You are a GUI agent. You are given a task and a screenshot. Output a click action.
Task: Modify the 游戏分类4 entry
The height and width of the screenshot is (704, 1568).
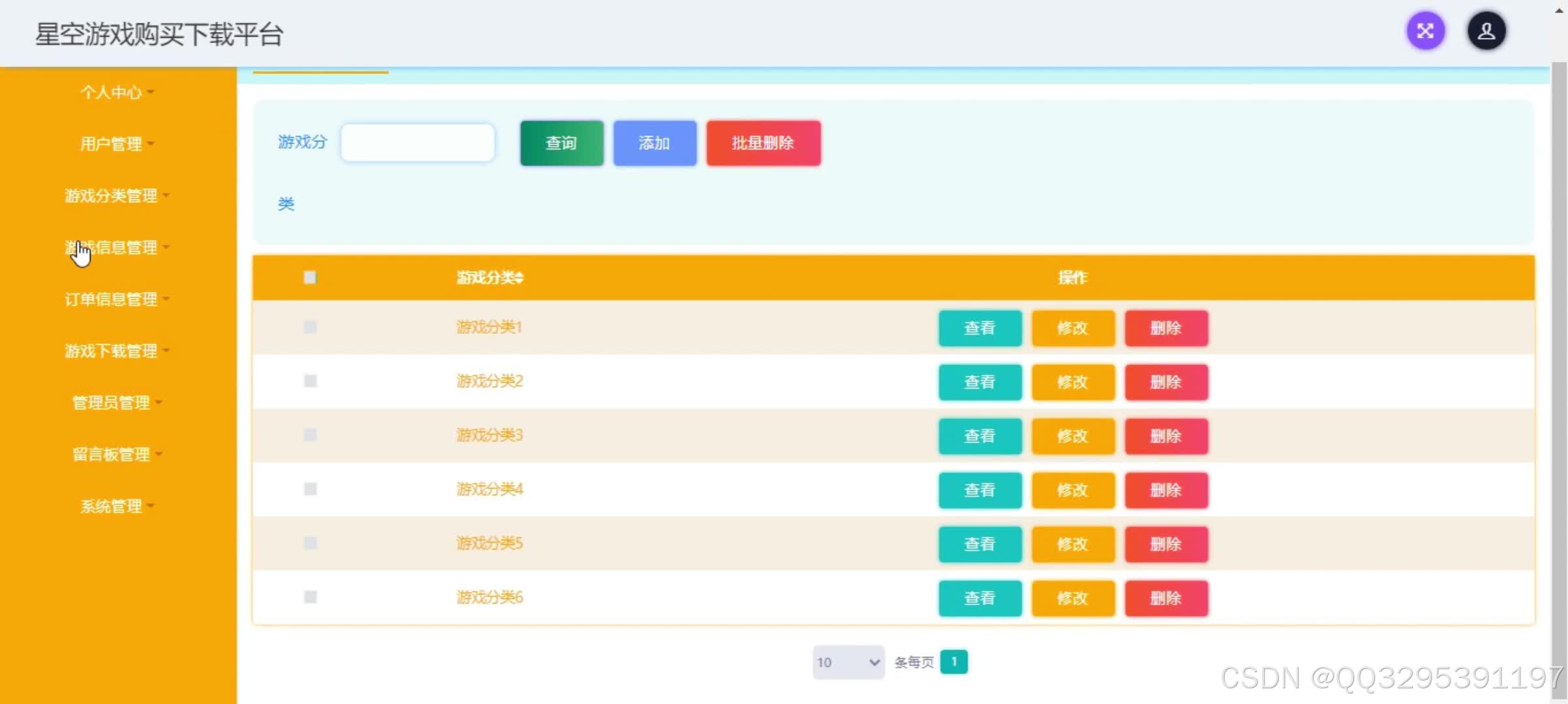pos(1073,490)
